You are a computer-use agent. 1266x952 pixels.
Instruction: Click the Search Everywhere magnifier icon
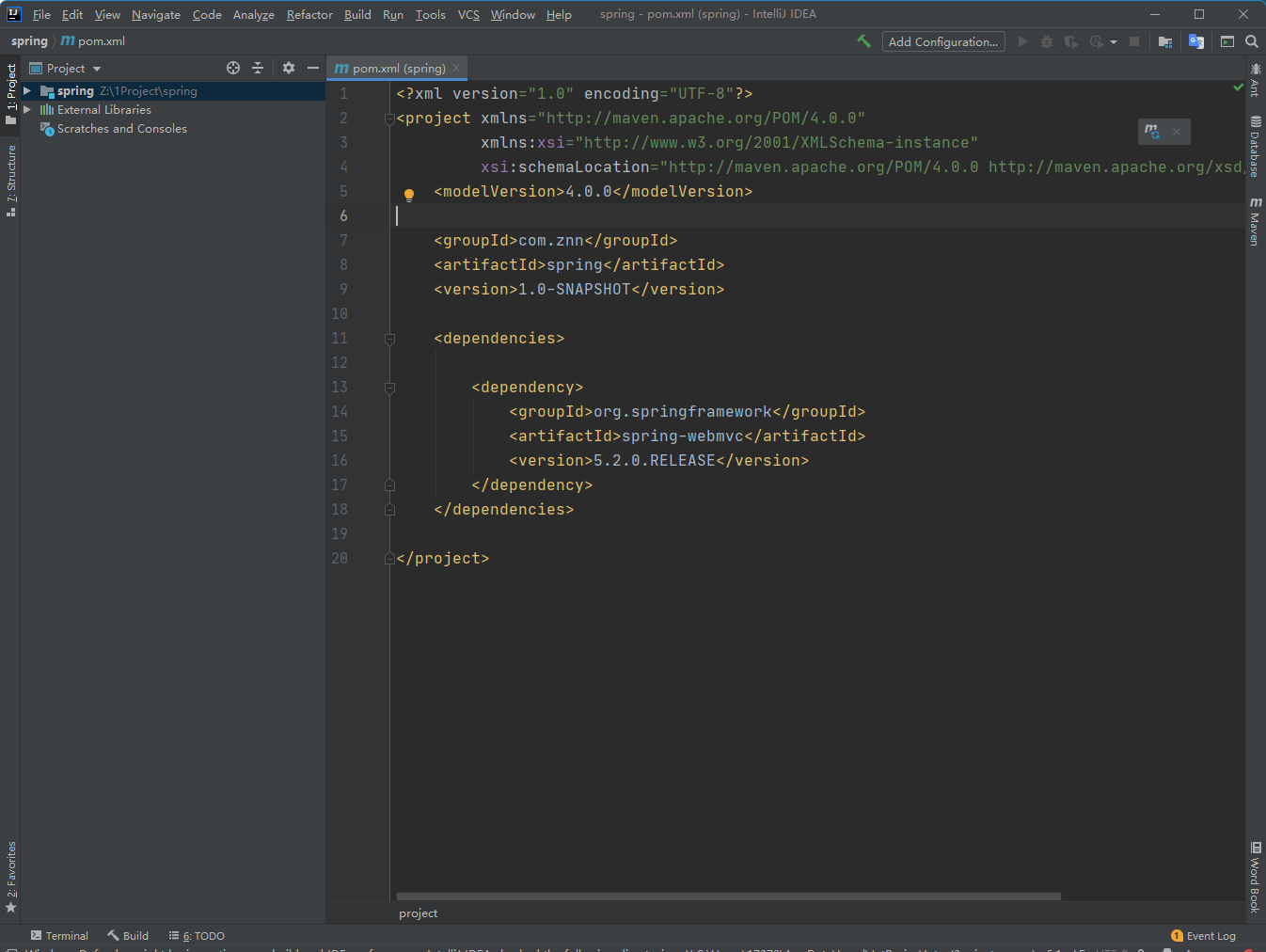[1252, 41]
